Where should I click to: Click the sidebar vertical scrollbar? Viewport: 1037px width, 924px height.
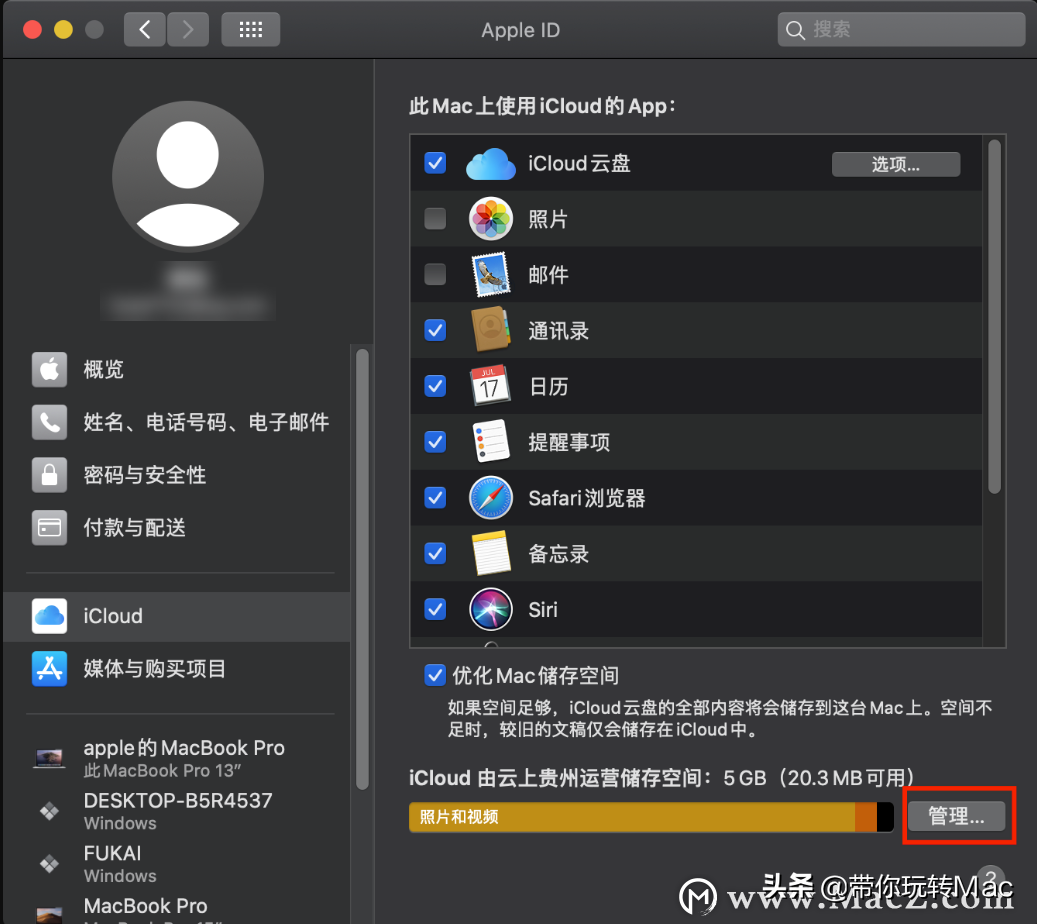coord(362,569)
